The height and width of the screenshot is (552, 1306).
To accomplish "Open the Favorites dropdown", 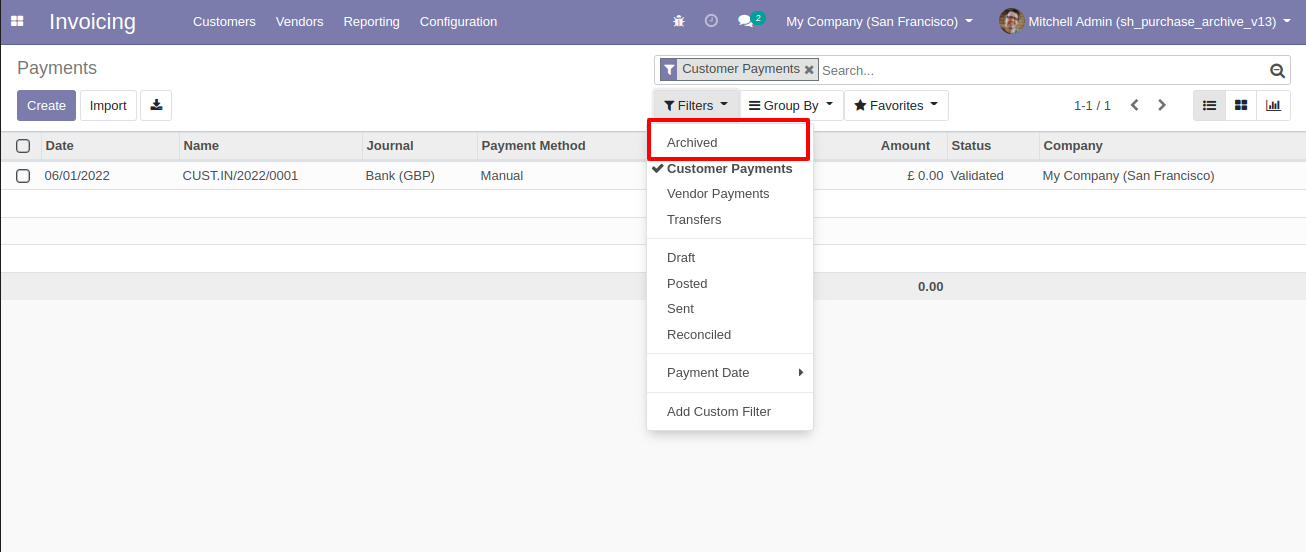I will [896, 105].
